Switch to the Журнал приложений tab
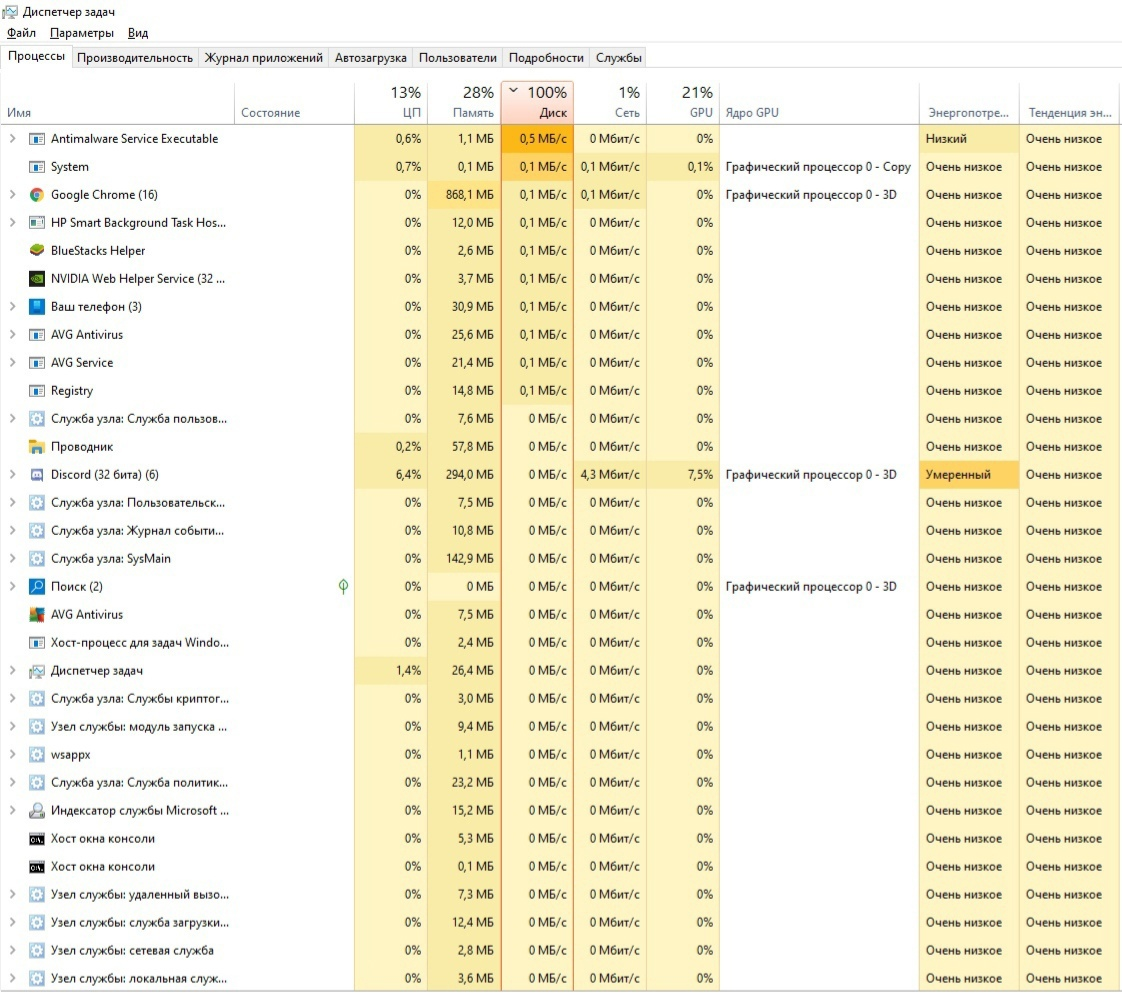 click(x=263, y=58)
